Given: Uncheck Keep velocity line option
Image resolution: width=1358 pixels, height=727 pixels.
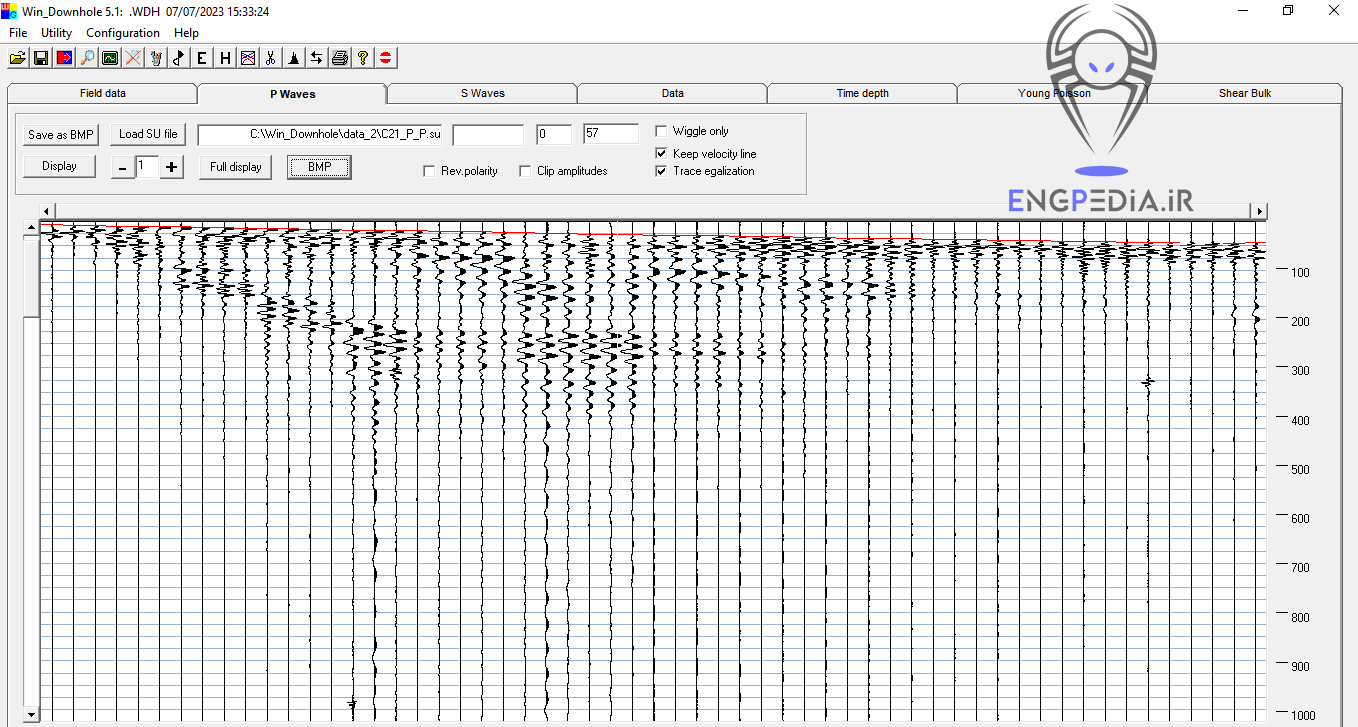Looking at the screenshot, I should point(661,154).
